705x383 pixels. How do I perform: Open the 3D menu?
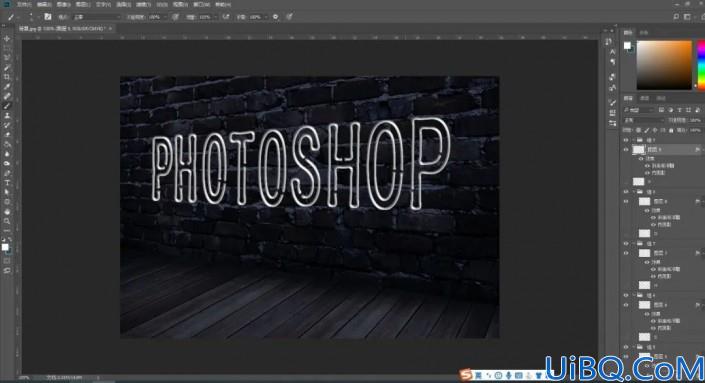[162, 4]
